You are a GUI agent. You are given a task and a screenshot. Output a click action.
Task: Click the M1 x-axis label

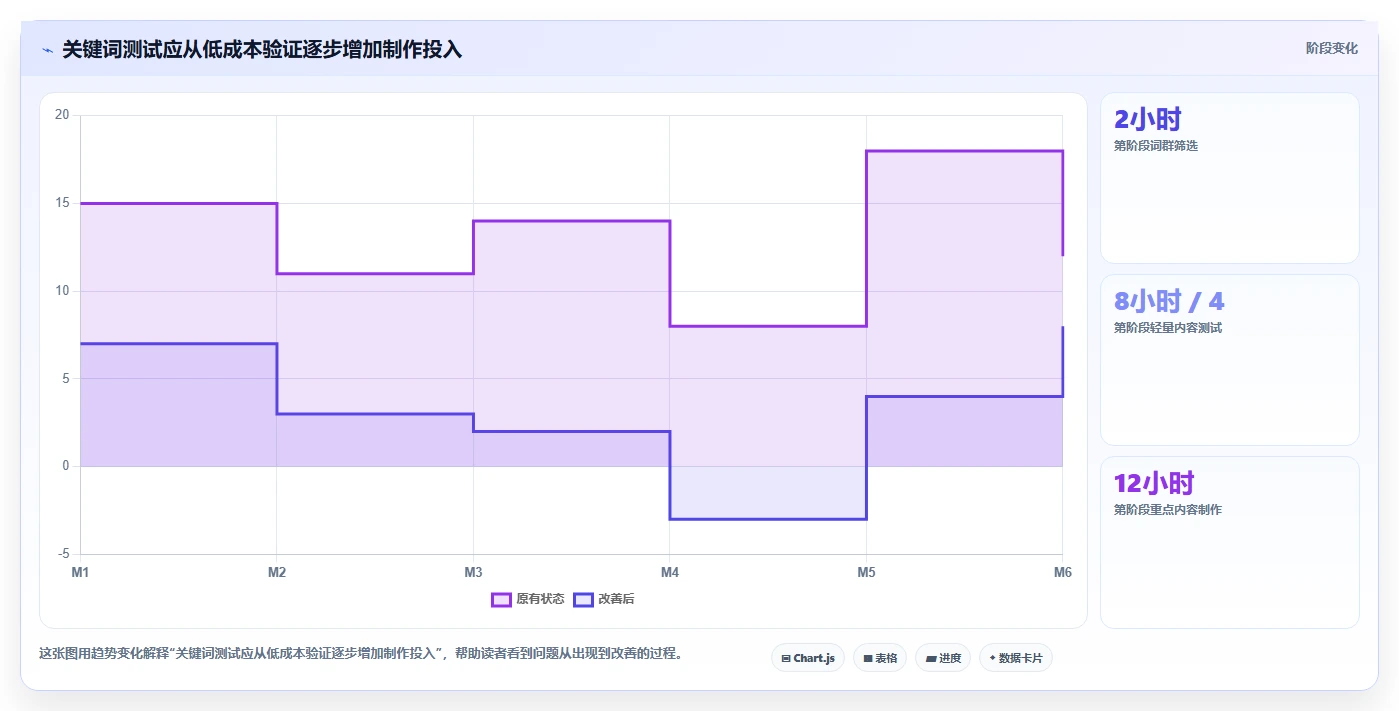point(80,573)
